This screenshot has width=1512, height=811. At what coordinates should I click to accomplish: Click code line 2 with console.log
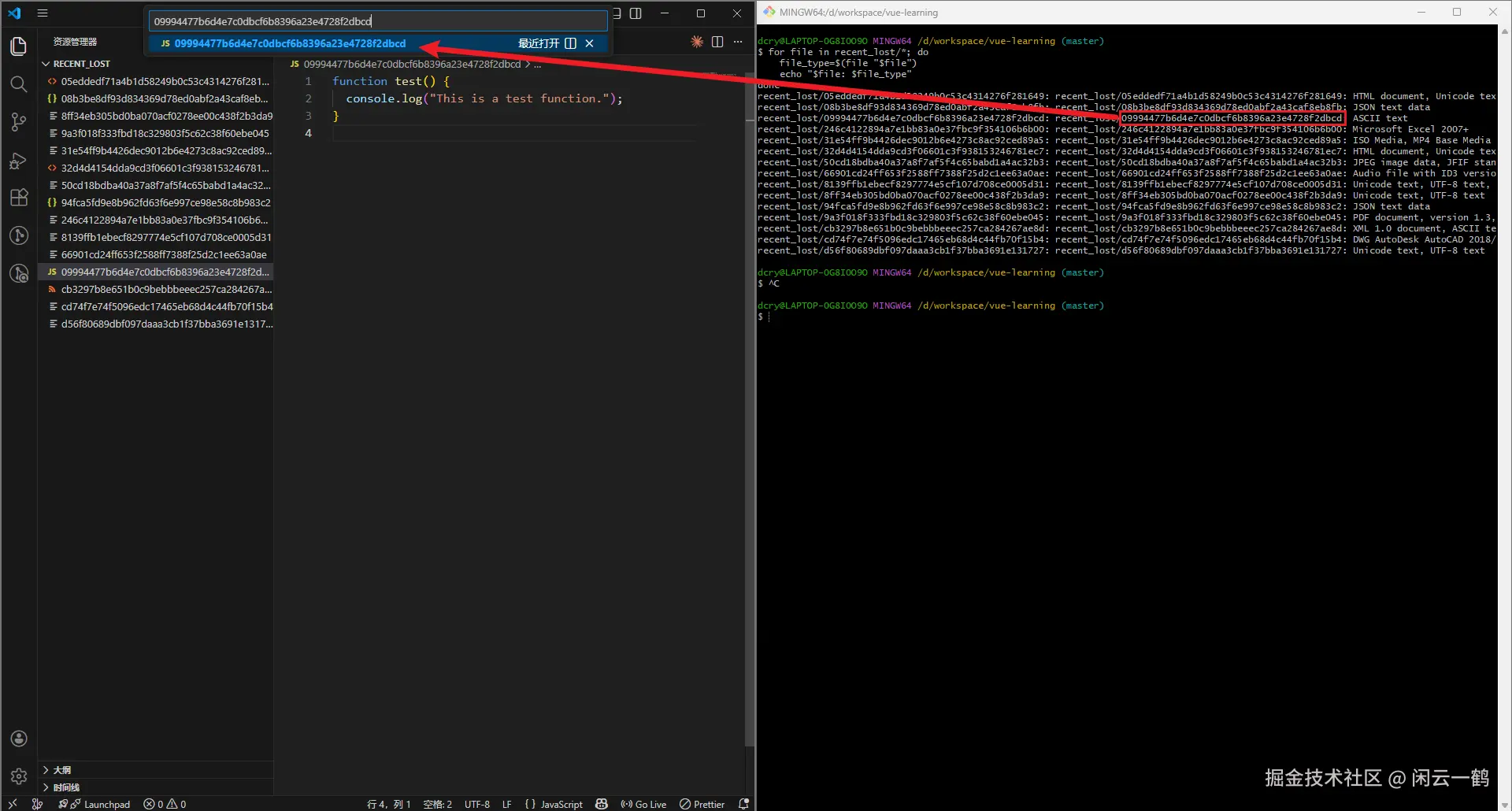(x=484, y=98)
